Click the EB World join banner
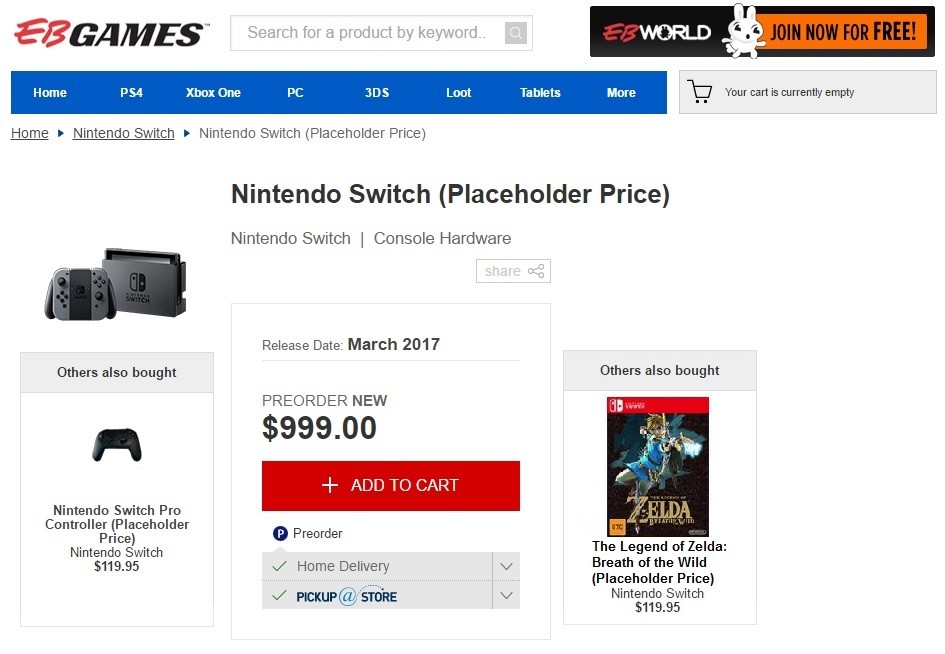 click(x=762, y=32)
